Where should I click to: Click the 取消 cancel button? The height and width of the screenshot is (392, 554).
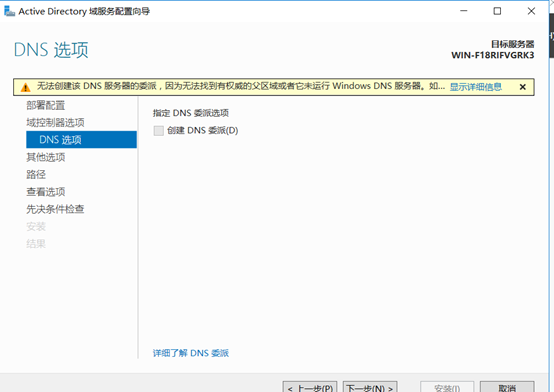(x=507, y=387)
